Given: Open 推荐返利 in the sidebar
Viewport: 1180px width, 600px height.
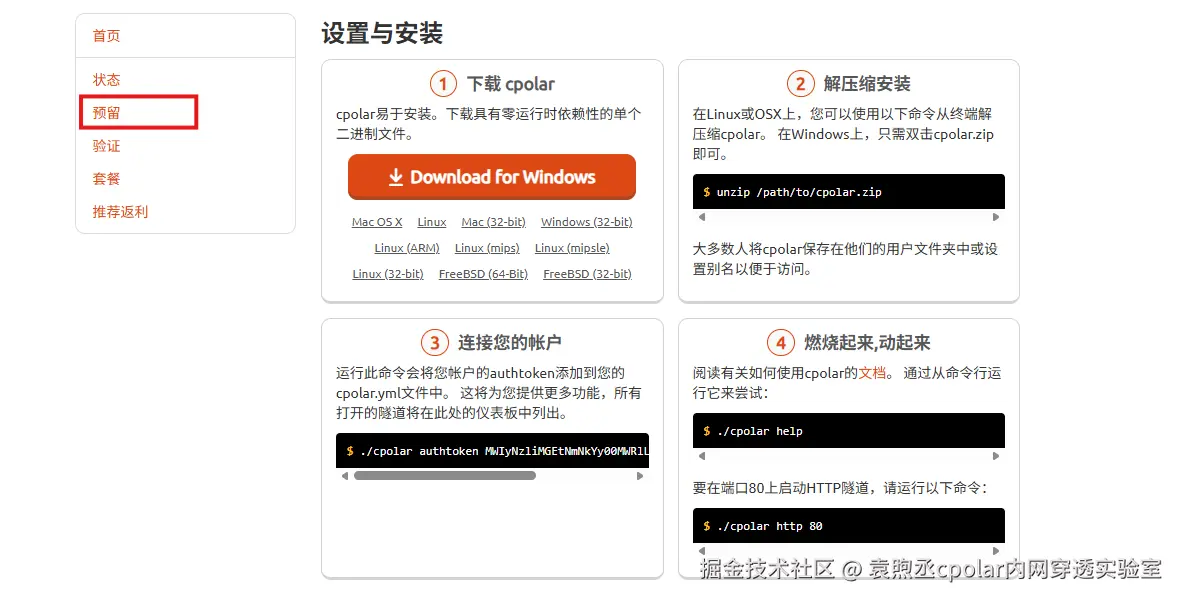Looking at the screenshot, I should point(120,212).
